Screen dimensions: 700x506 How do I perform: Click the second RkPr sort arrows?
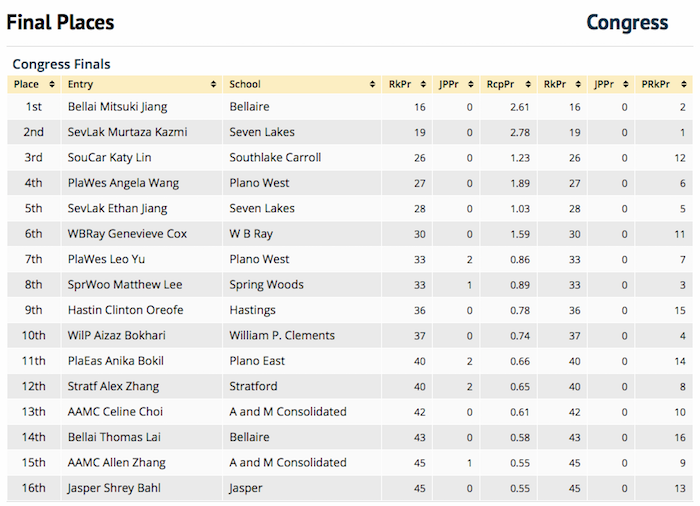tap(580, 85)
